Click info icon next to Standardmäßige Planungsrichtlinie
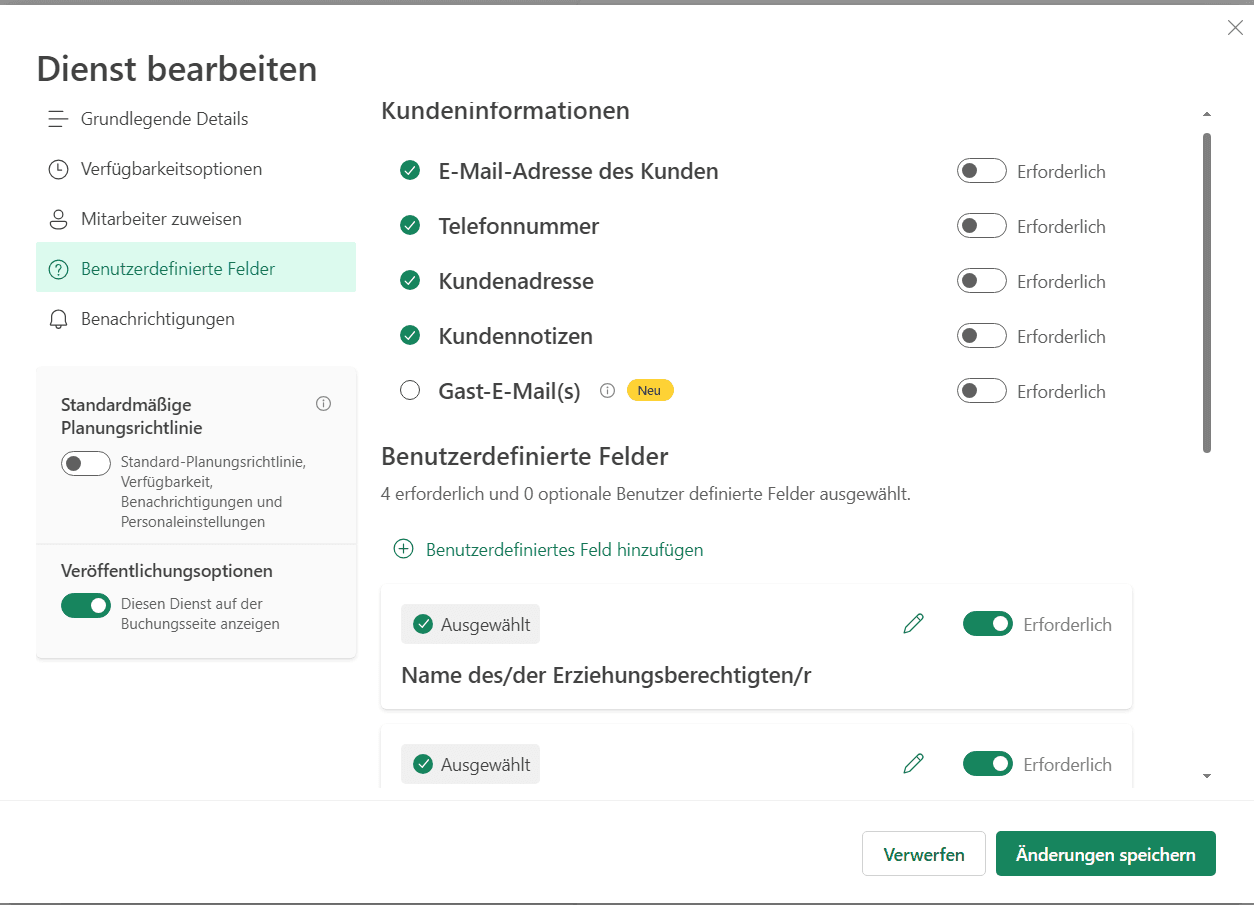Viewport: 1254px width, 905px height. coord(323,404)
